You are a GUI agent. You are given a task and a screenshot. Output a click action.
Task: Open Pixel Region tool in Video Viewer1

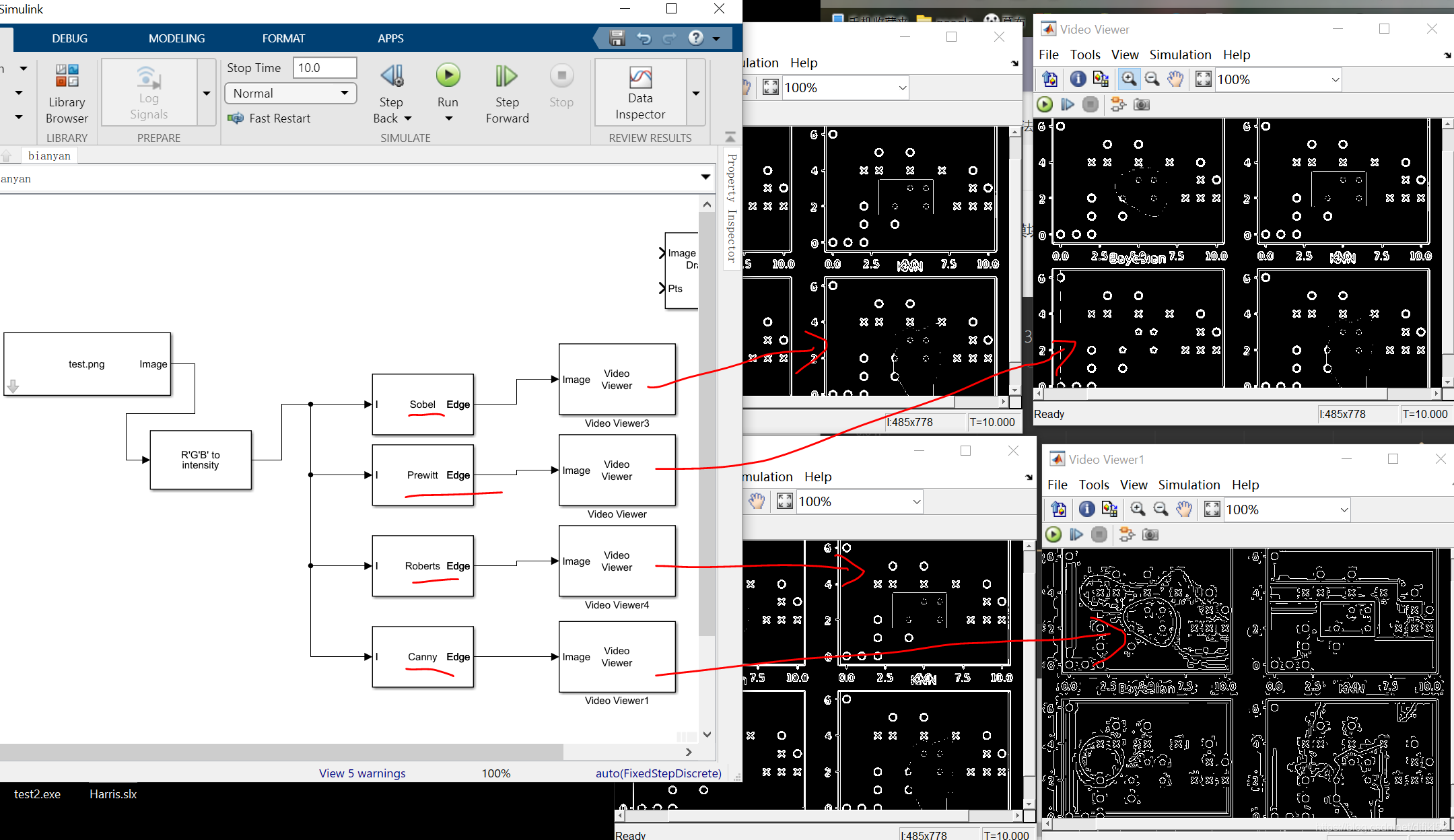click(1109, 510)
